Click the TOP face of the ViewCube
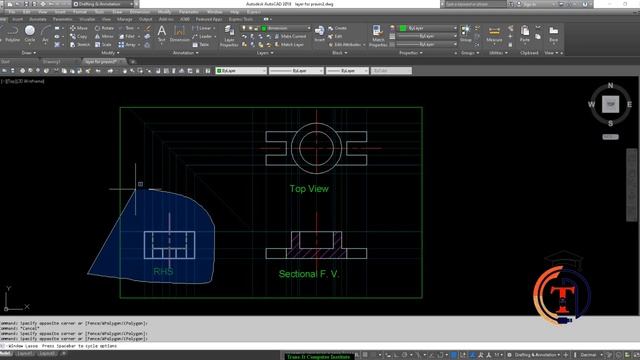Viewport: 640px width, 360px height. click(x=611, y=104)
